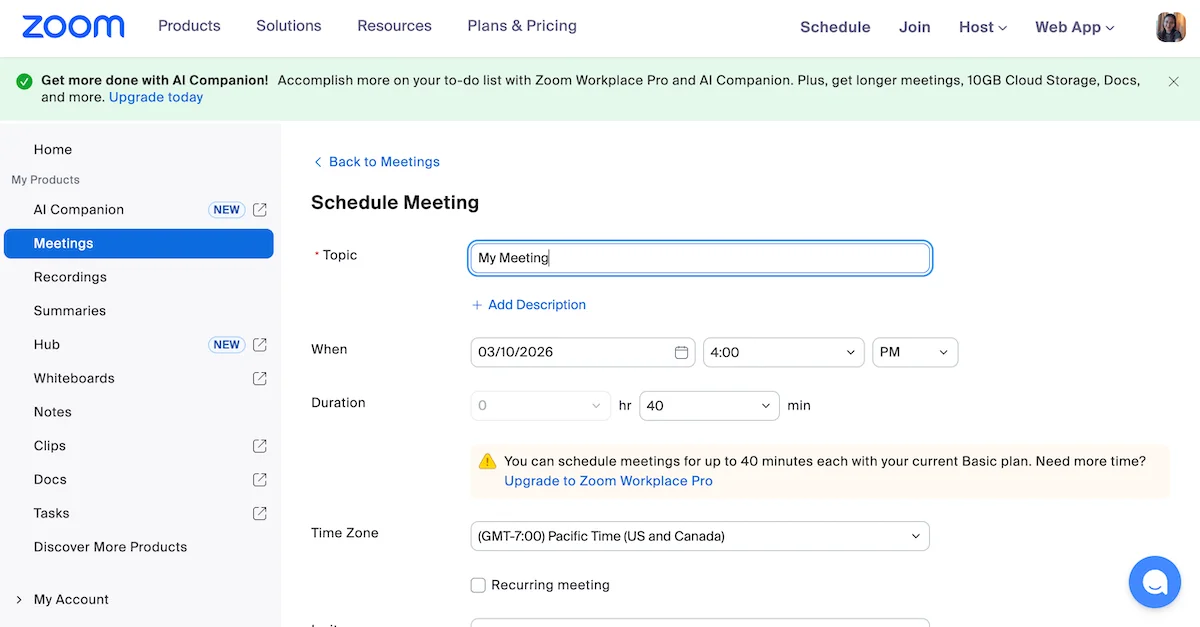Open Clips via the external link icon
The height and width of the screenshot is (627, 1200).
[259, 445]
